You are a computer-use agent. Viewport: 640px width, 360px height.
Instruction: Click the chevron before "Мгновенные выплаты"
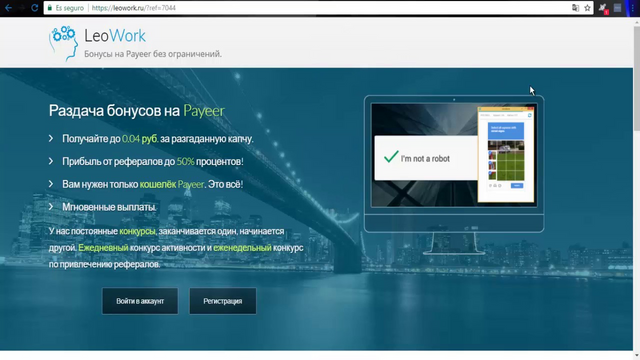[x=51, y=207]
